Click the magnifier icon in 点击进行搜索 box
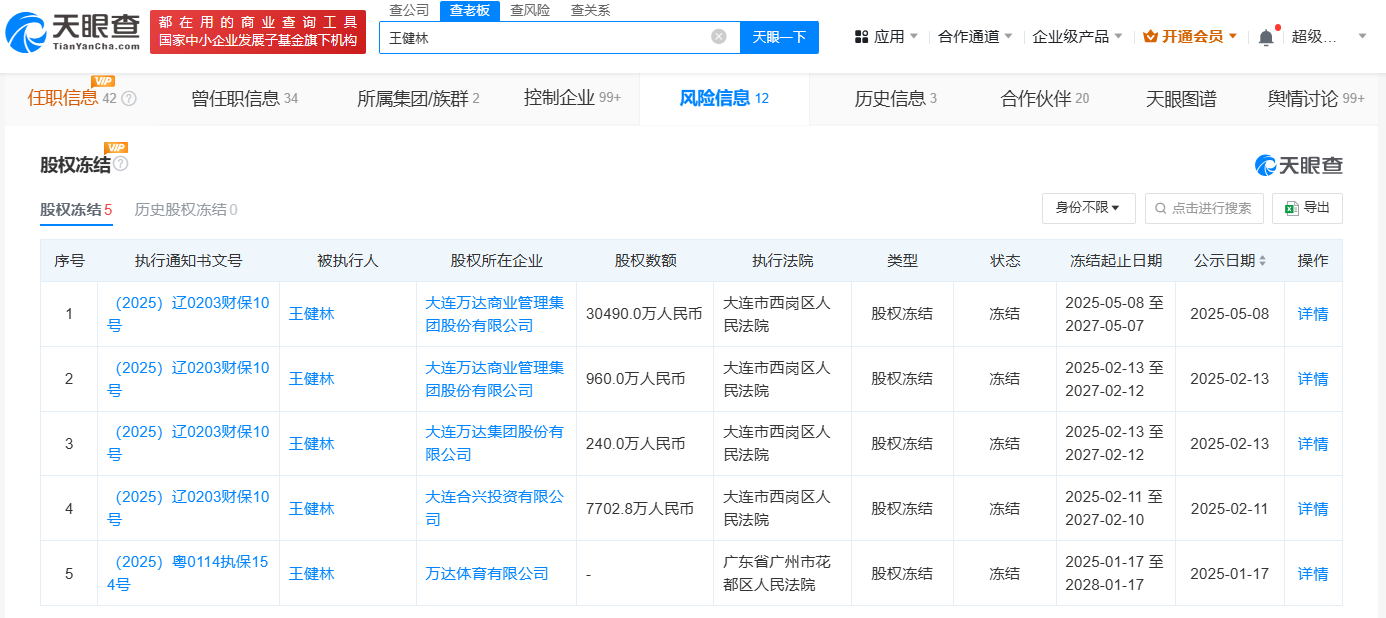Viewport: 1386px width, 618px height. click(1158, 208)
